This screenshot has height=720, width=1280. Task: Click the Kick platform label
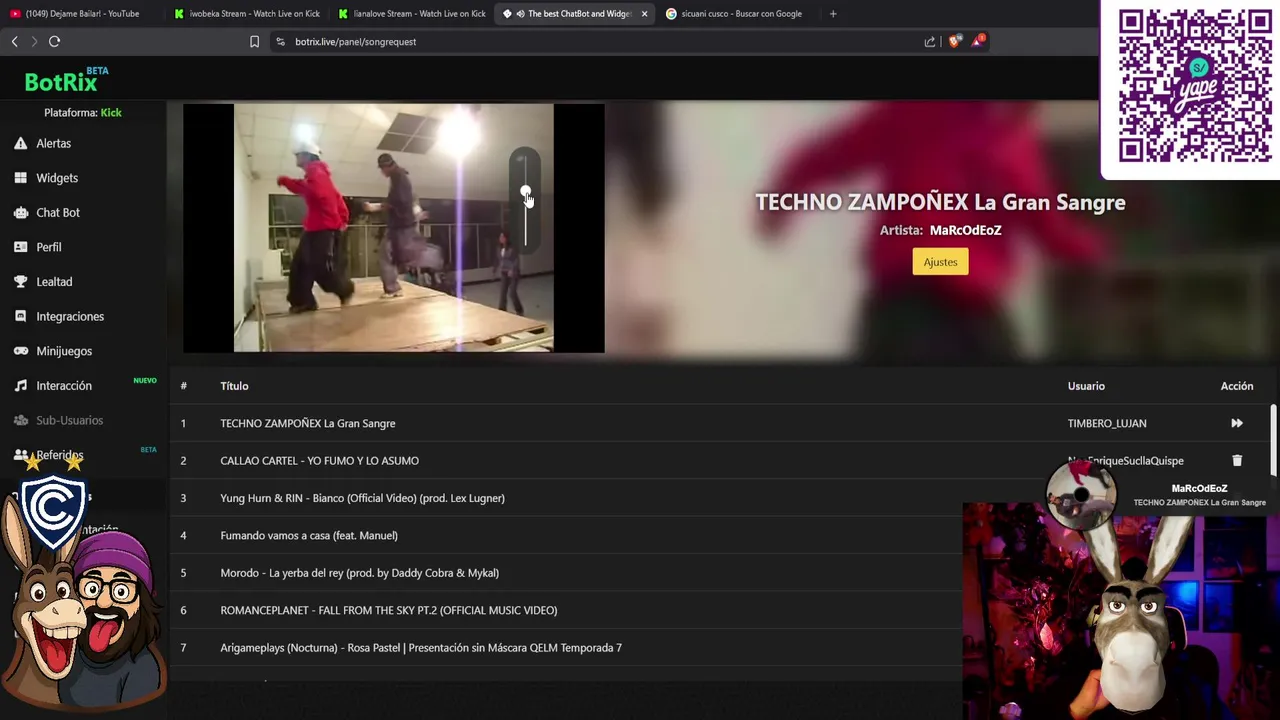111,113
